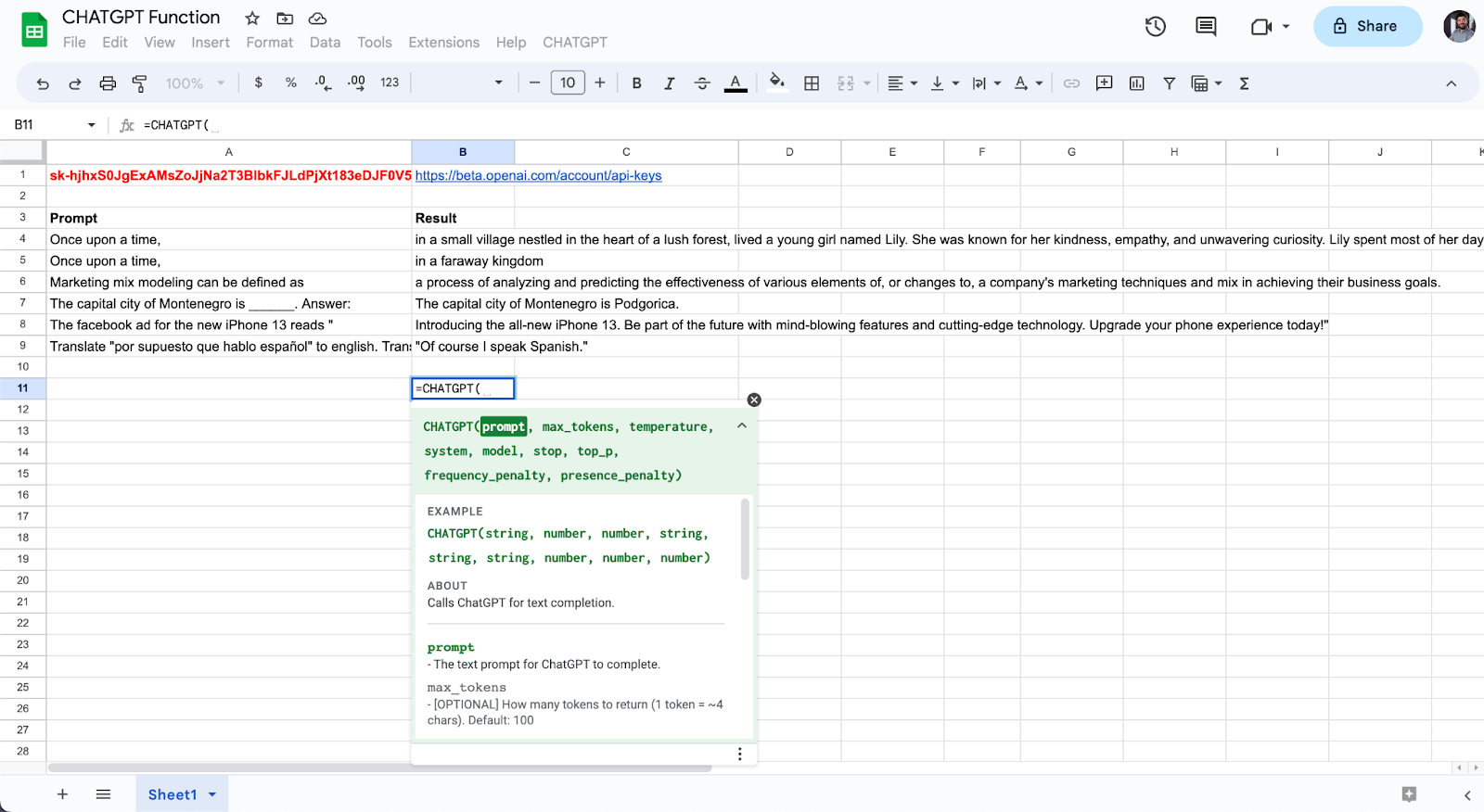The image size is (1484, 812).
Task: Open vertical align dropdown
Action: click(944, 83)
